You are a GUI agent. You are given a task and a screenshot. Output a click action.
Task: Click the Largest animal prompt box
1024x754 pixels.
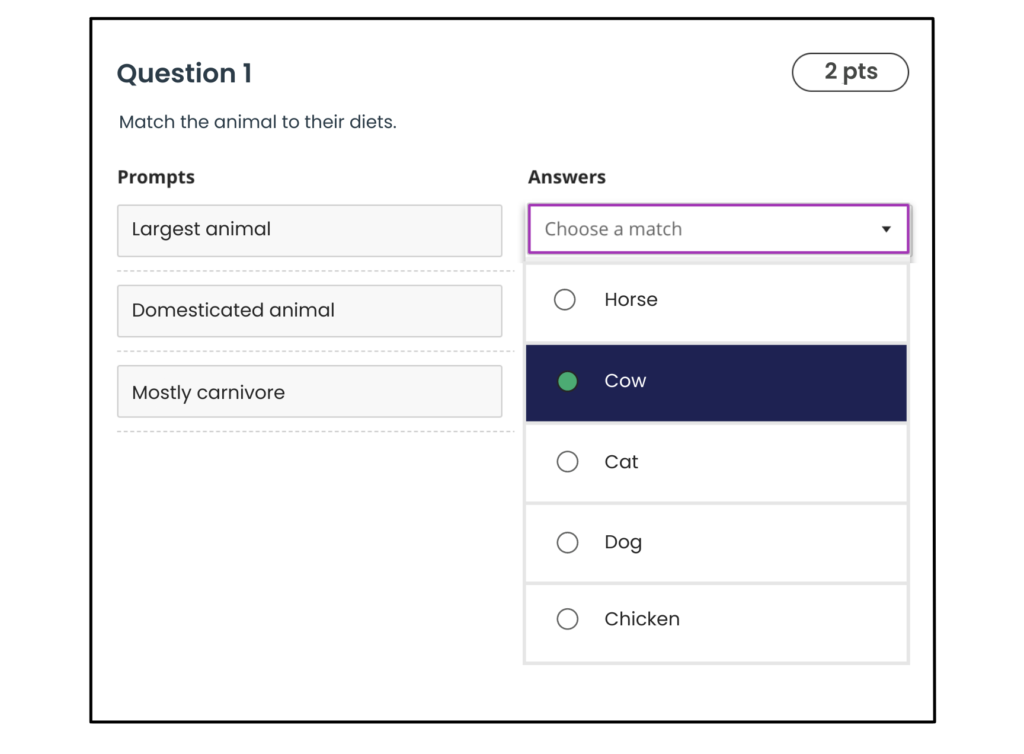point(309,230)
